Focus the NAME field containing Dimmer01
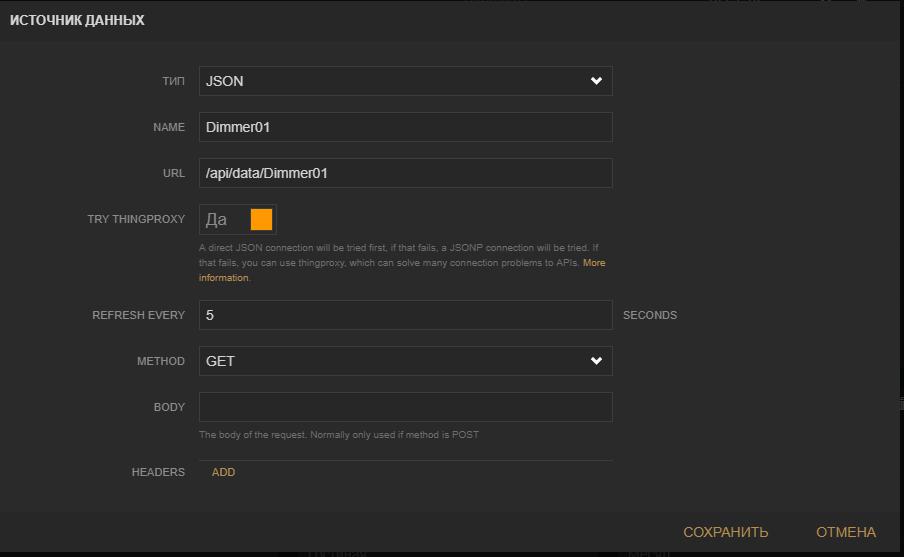Viewport: 904px width, 557px height. (405, 127)
